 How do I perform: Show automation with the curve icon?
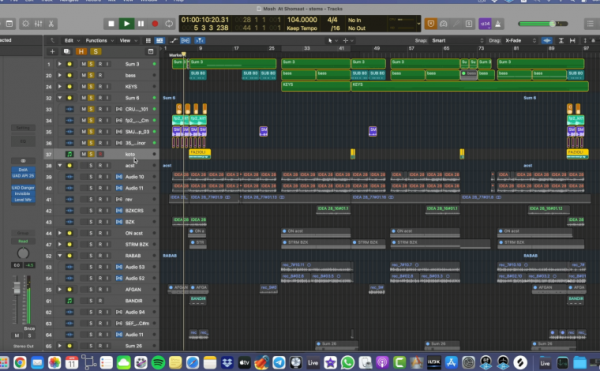click(173, 41)
